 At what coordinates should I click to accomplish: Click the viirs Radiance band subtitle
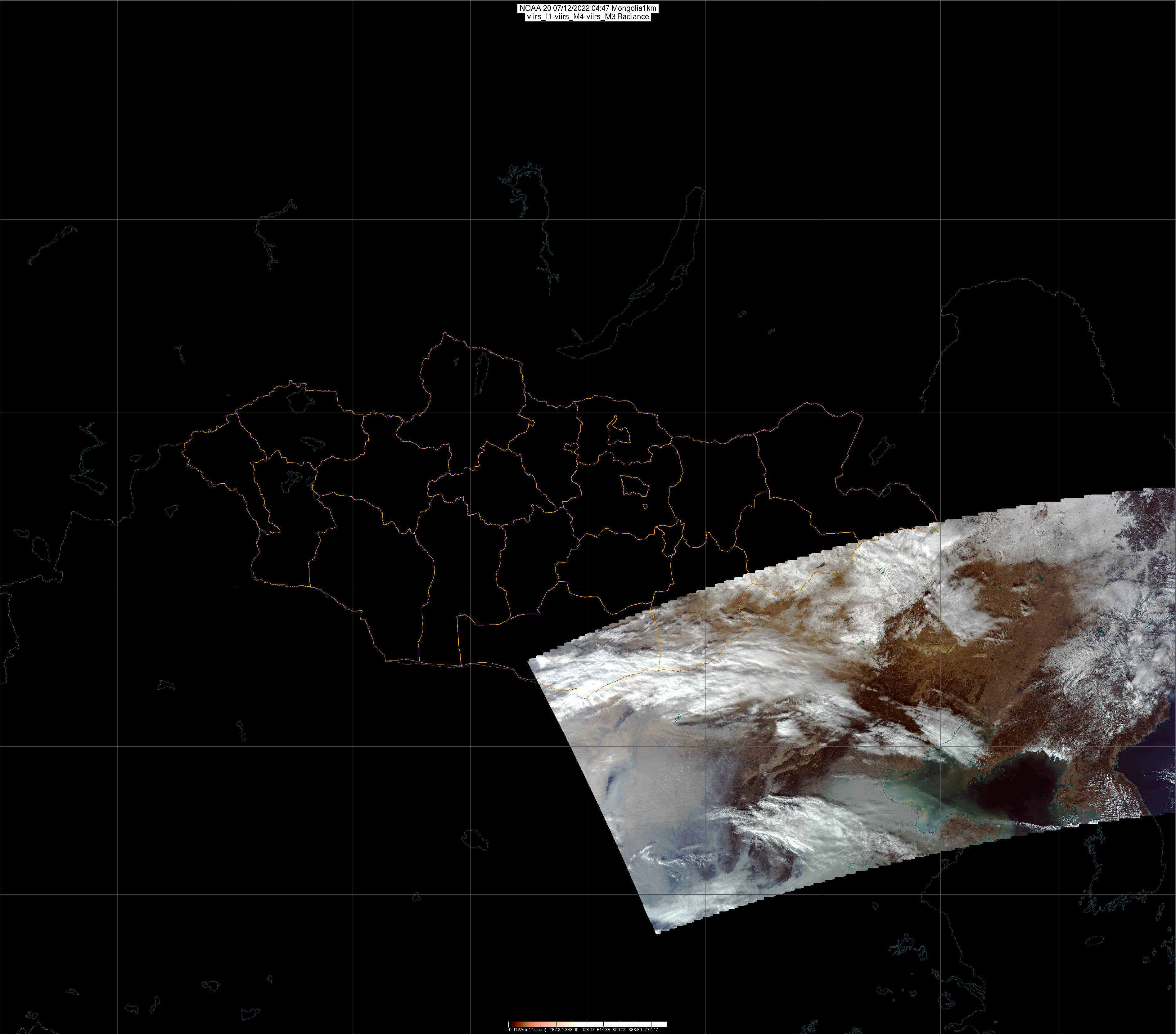click(x=588, y=17)
